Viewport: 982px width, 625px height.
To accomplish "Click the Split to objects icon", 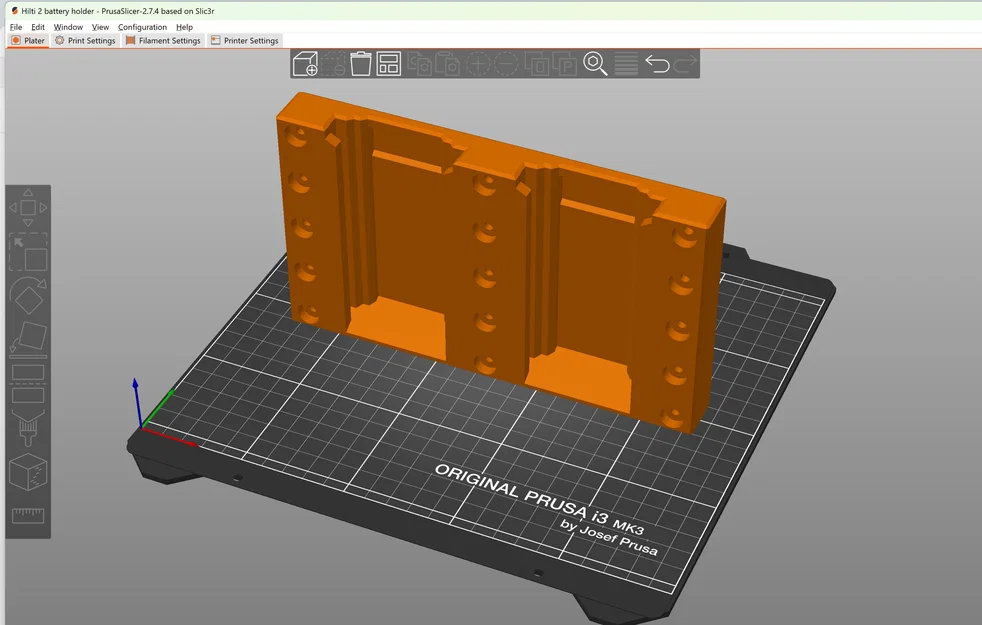I will coord(537,64).
